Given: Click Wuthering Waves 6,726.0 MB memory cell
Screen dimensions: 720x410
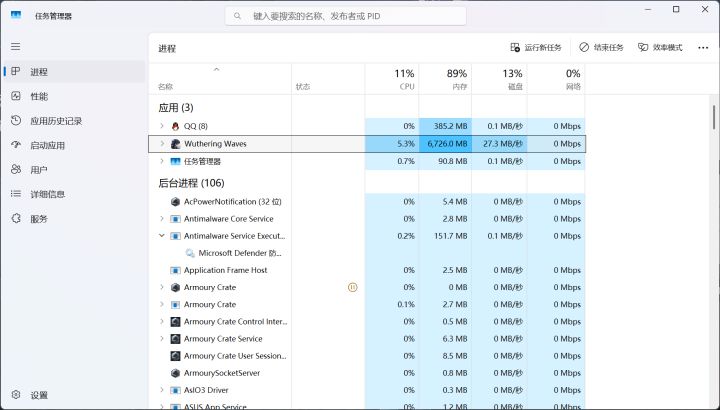Looking at the screenshot, I should (445, 144).
